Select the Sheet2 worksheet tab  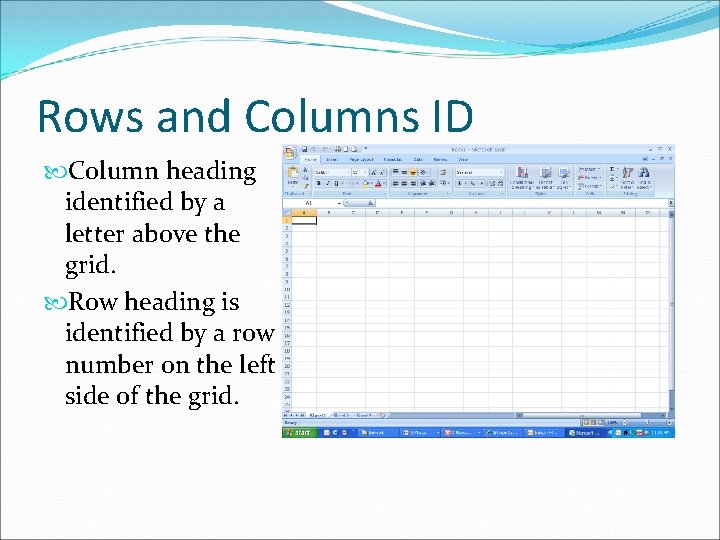tap(341, 415)
